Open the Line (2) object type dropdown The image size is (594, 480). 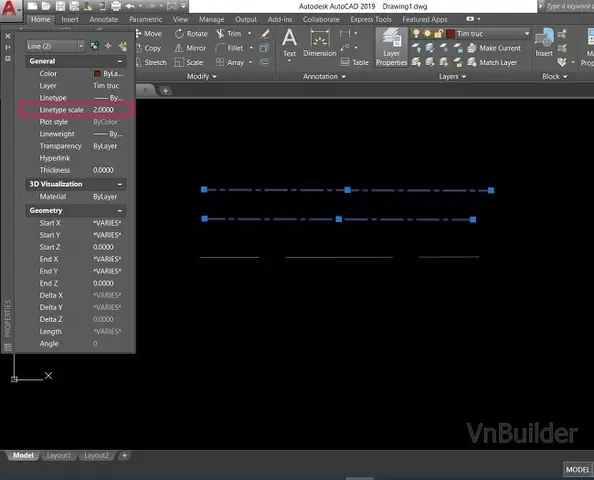point(81,46)
